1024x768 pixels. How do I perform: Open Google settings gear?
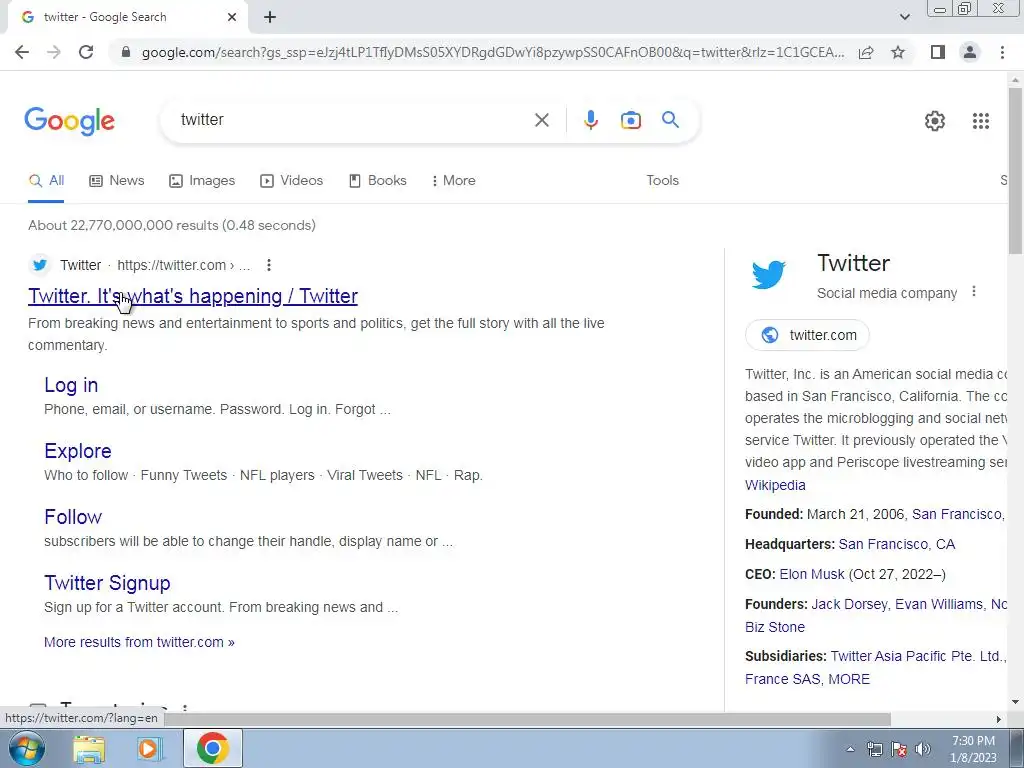(x=935, y=121)
